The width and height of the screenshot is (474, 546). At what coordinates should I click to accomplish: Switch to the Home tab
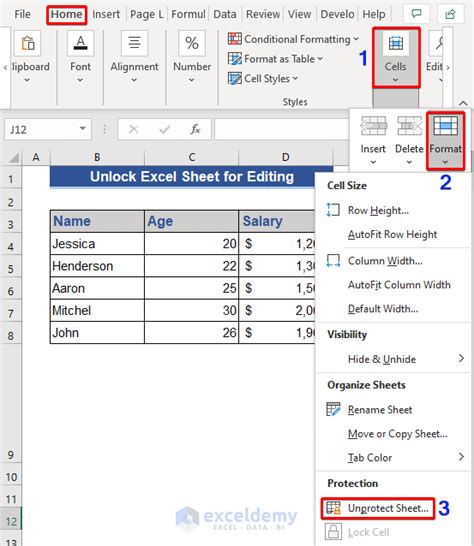[67, 14]
